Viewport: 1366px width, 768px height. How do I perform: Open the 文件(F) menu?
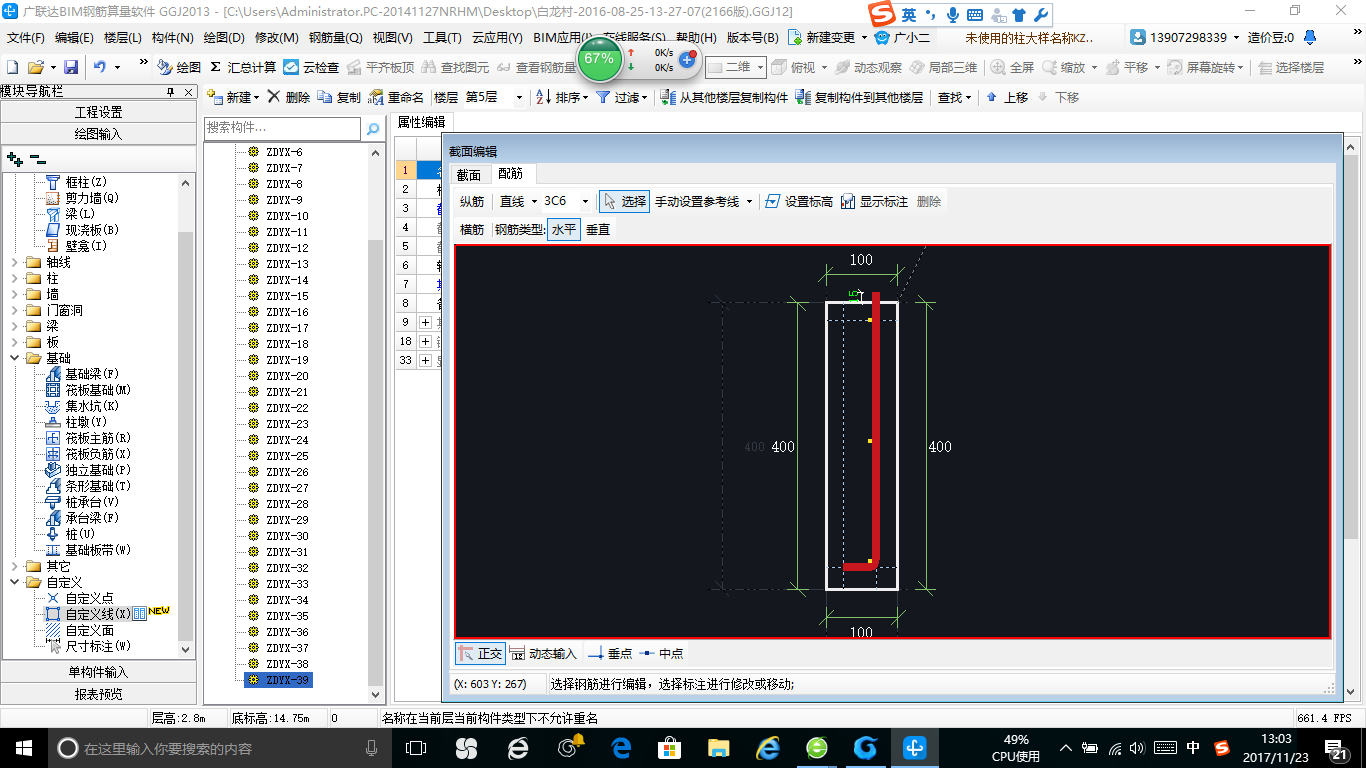[26, 38]
